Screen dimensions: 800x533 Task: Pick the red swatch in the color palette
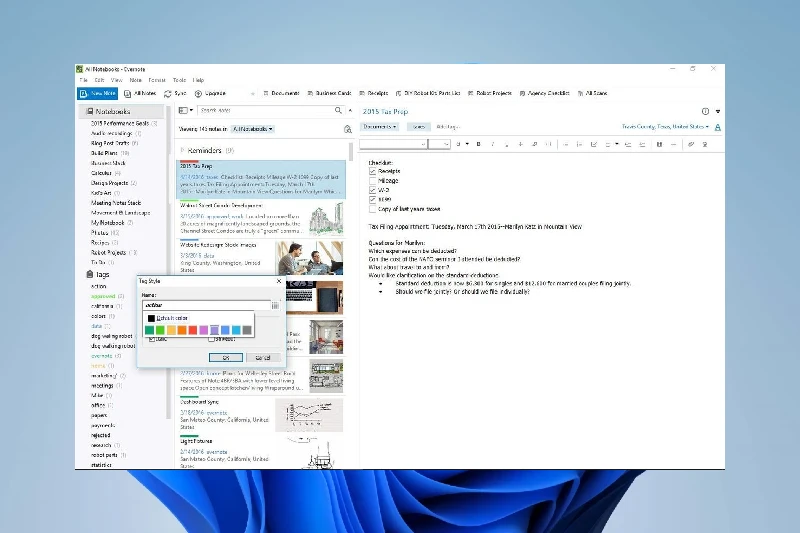pyautogui.click(x=192, y=330)
